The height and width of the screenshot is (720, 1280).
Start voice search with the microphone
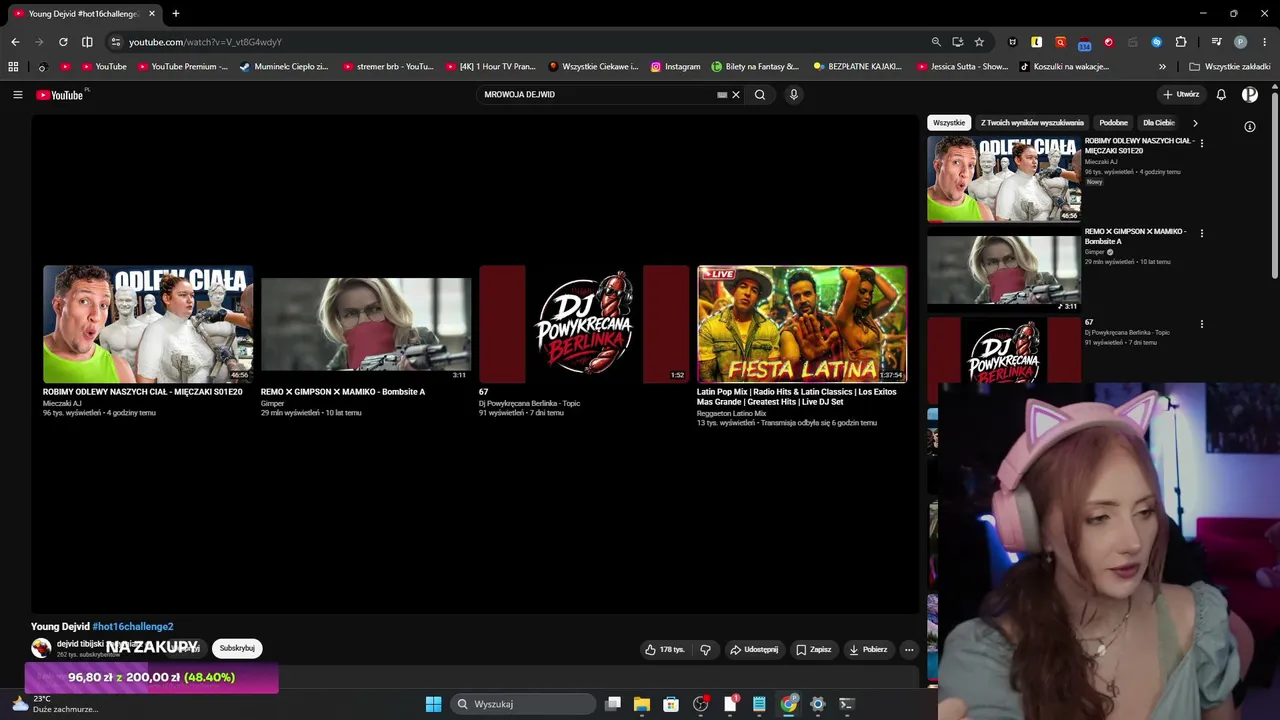point(794,95)
